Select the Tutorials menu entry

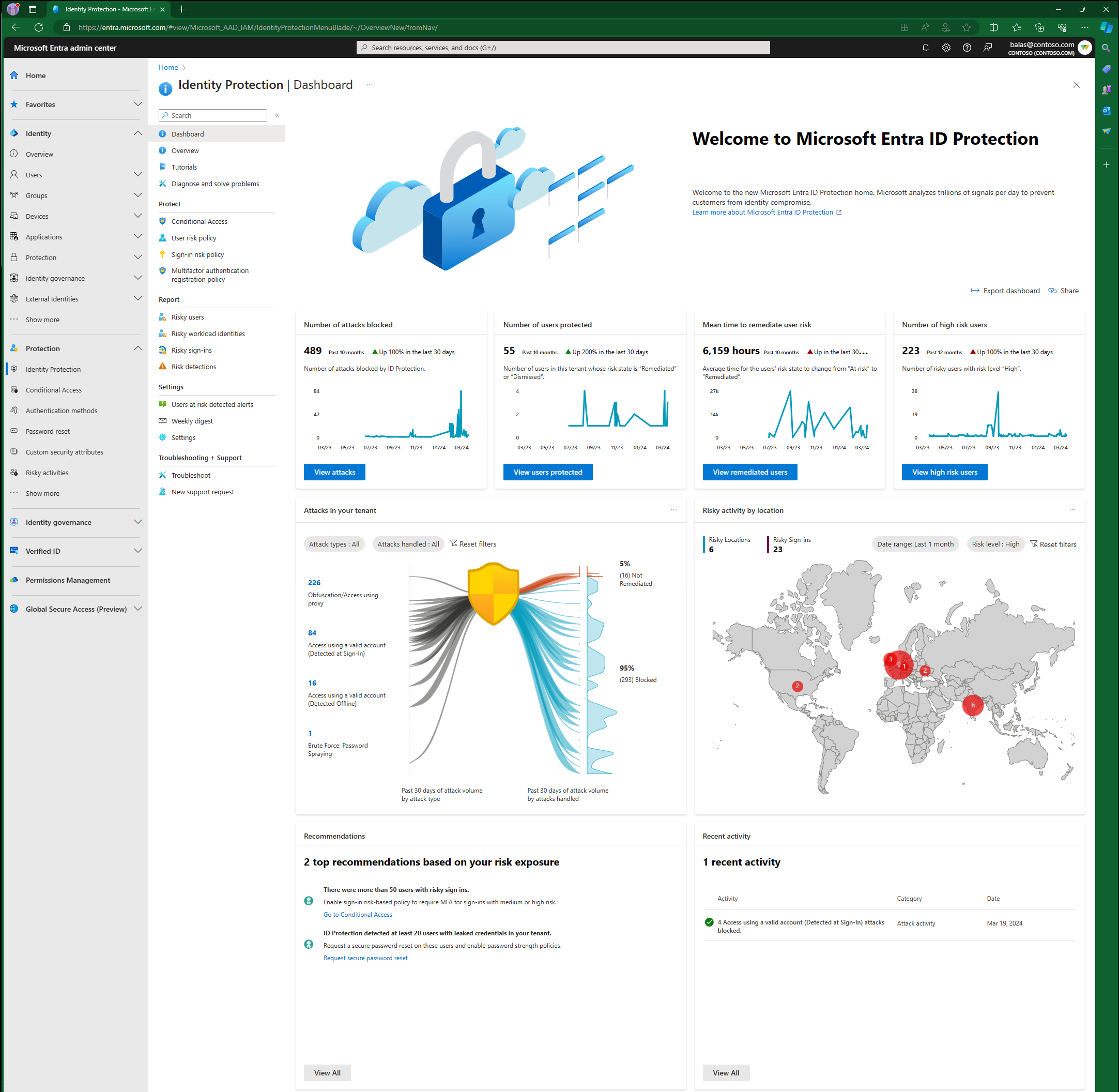(x=183, y=167)
